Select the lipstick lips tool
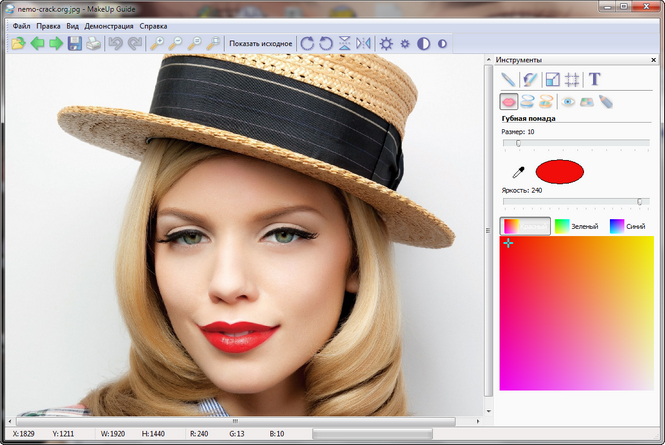 pos(509,101)
